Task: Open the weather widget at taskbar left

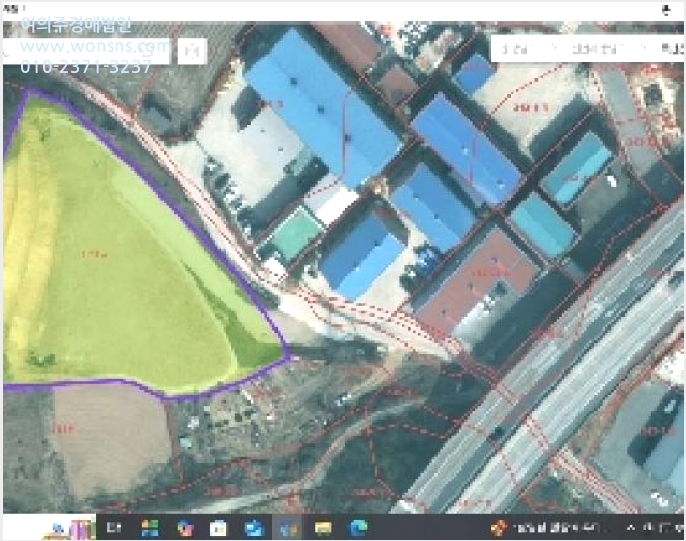Action: pos(70,528)
